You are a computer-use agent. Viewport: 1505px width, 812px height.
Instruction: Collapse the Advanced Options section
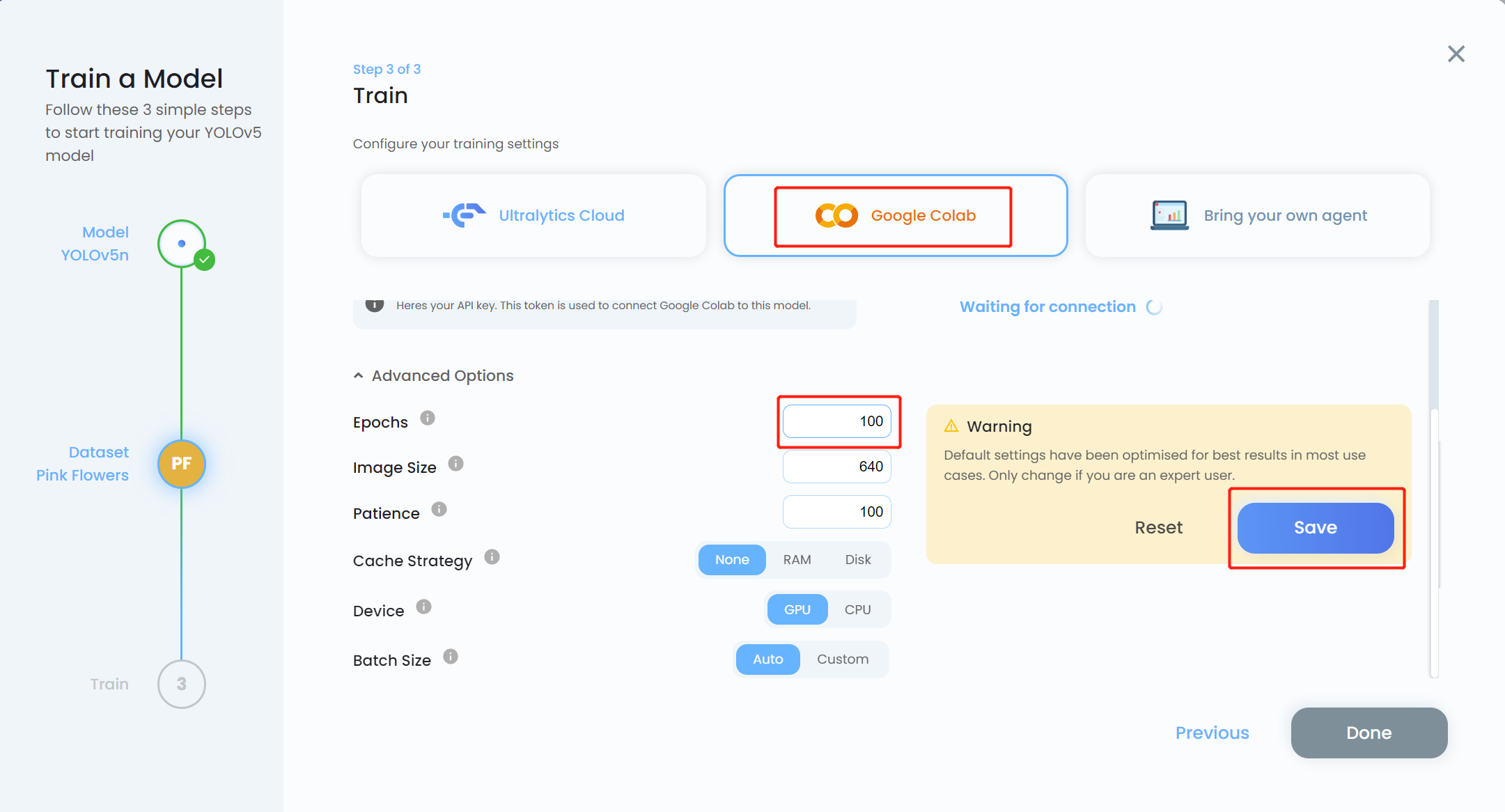click(433, 376)
